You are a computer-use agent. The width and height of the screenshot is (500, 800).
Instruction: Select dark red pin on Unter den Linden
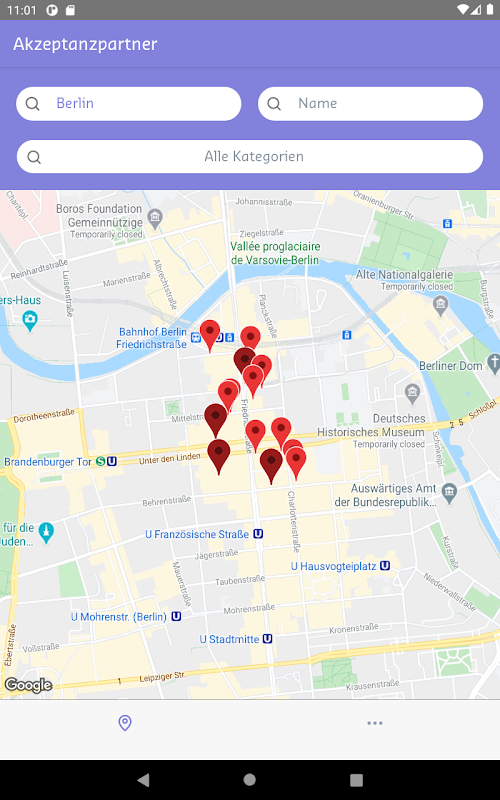pyautogui.click(x=219, y=457)
